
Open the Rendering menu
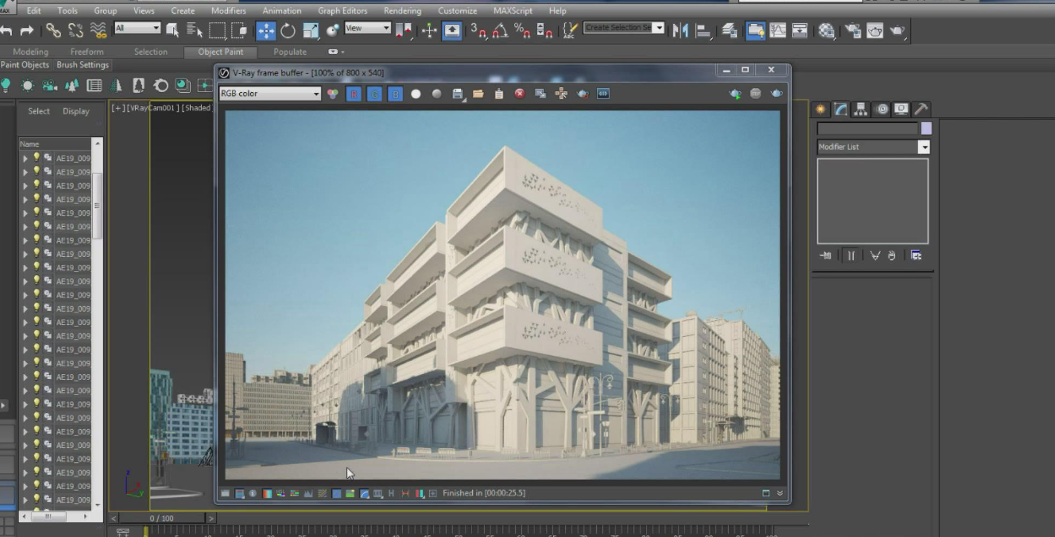pos(402,11)
